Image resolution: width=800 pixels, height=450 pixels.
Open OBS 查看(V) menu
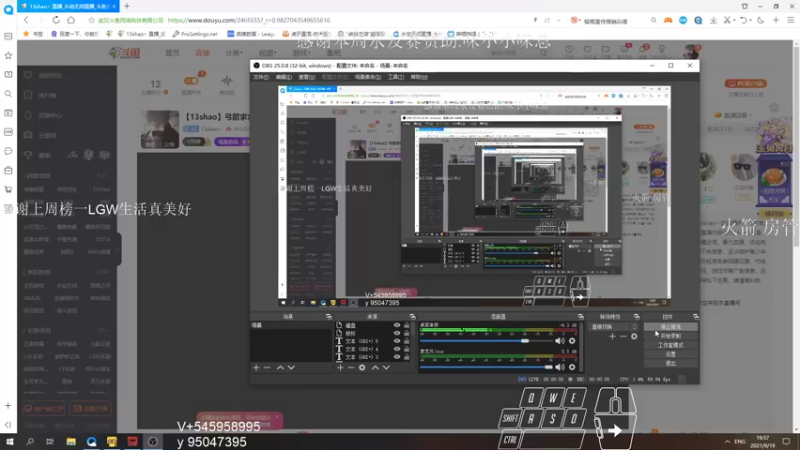pos(307,77)
